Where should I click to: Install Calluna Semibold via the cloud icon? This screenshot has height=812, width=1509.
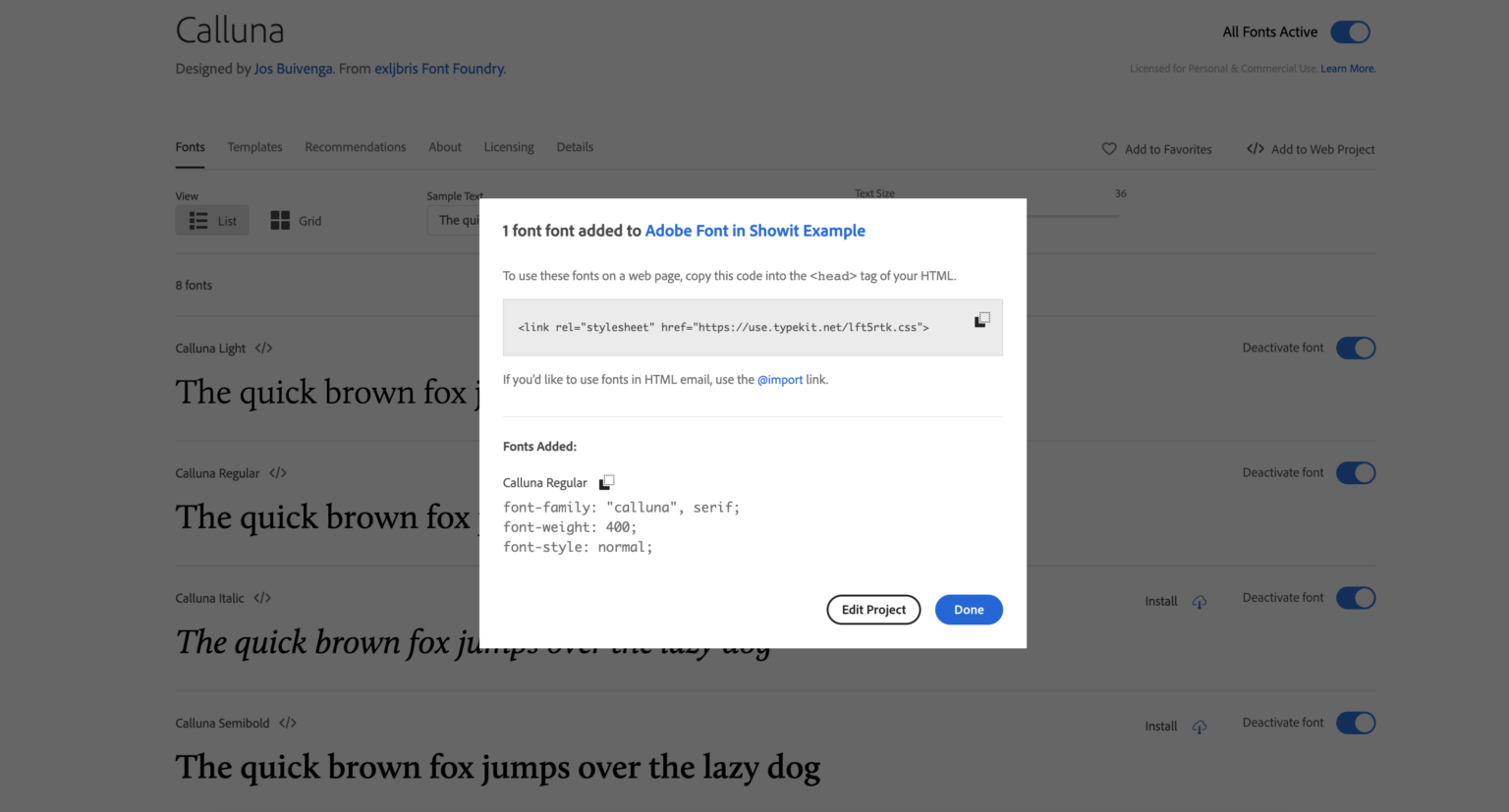[1200, 726]
